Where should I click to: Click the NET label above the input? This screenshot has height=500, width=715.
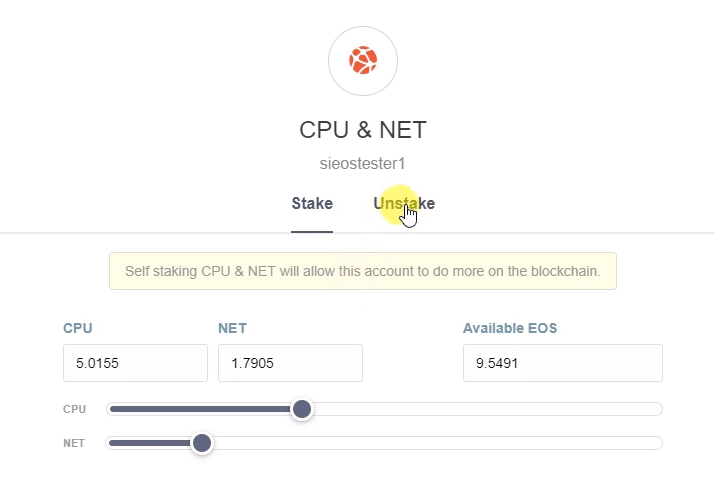point(232,328)
